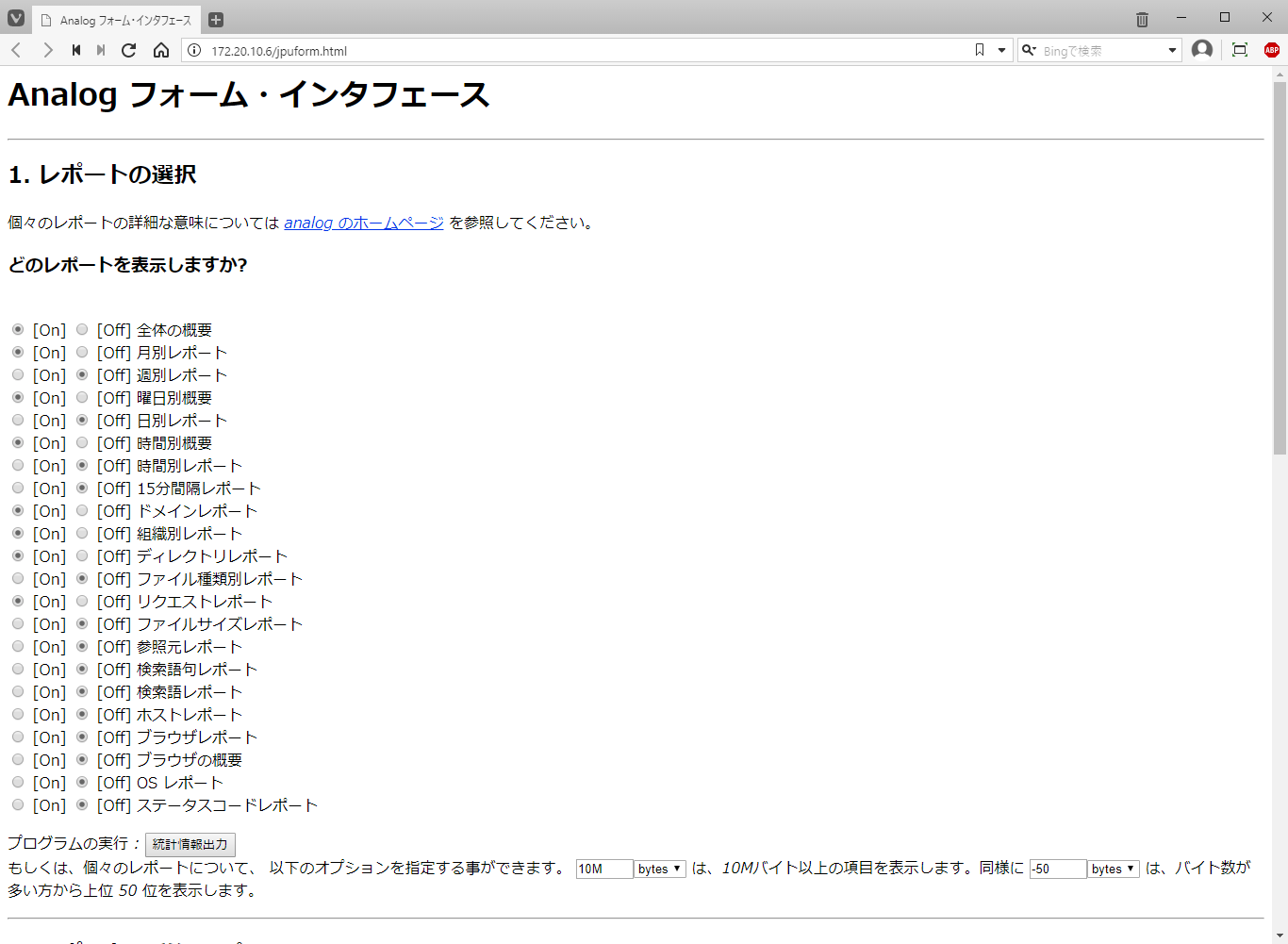The height and width of the screenshot is (944, 1288).
Task: Click the frame icon left of ABP
Action: click(x=1240, y=50)
